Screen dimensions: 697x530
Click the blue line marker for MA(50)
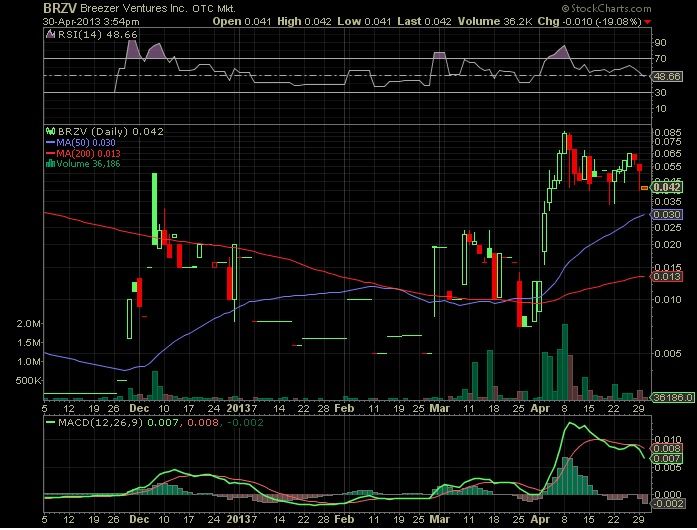point(51,143)
